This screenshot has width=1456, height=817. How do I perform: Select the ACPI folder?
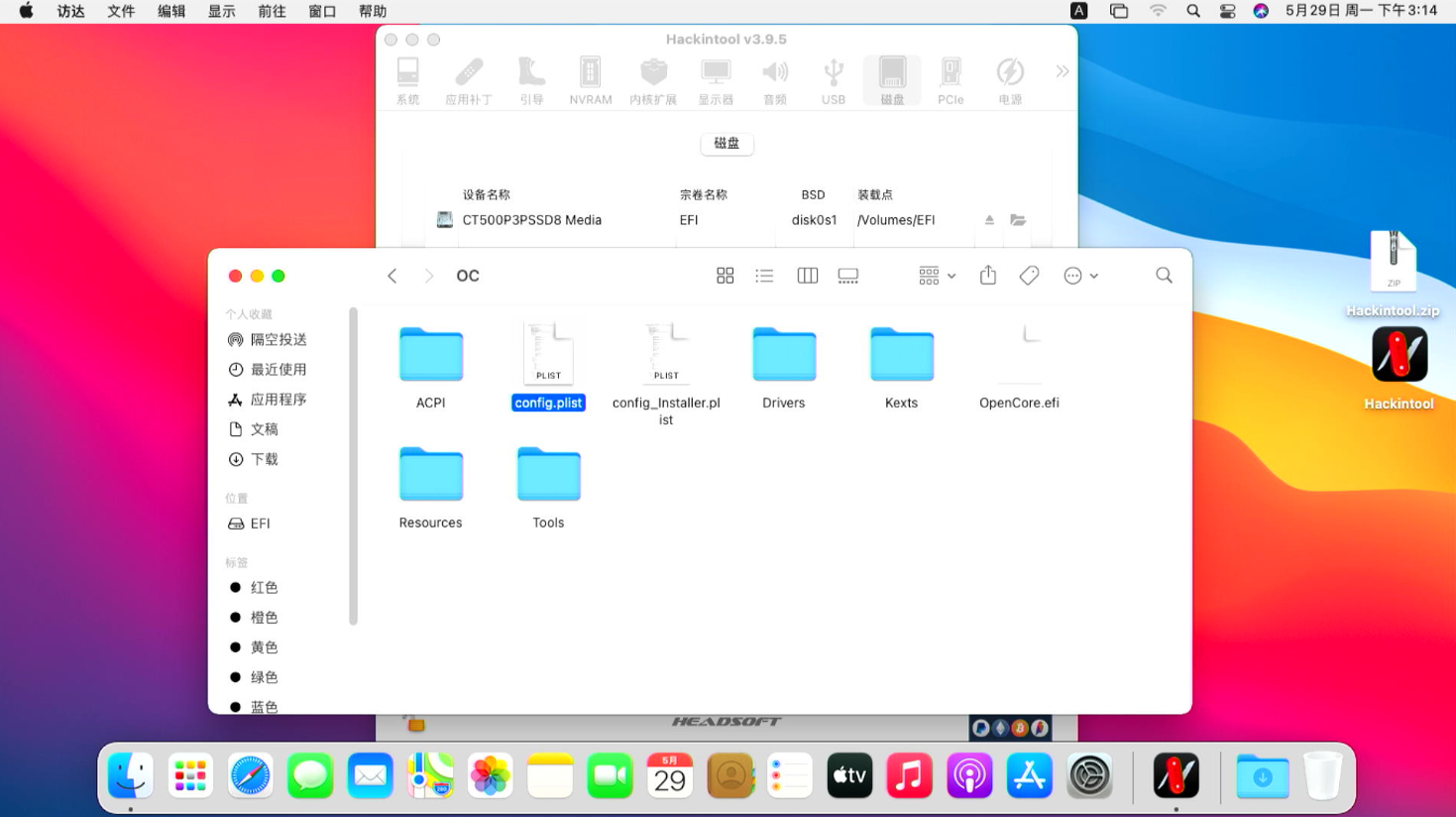(431, 368)
